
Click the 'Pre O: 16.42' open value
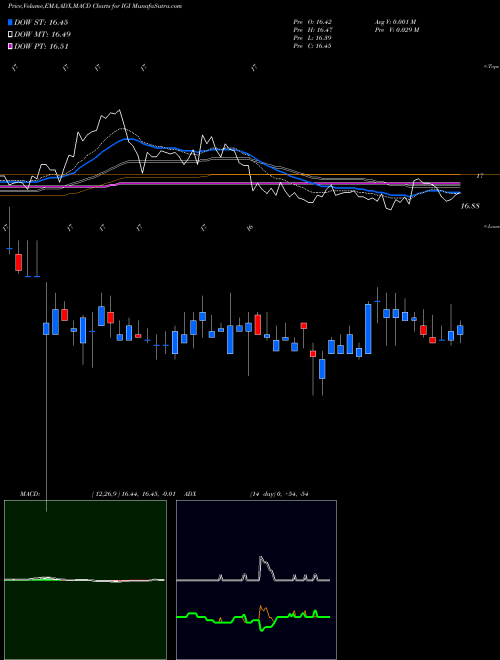pyautogui.click(x=313, y=22)
